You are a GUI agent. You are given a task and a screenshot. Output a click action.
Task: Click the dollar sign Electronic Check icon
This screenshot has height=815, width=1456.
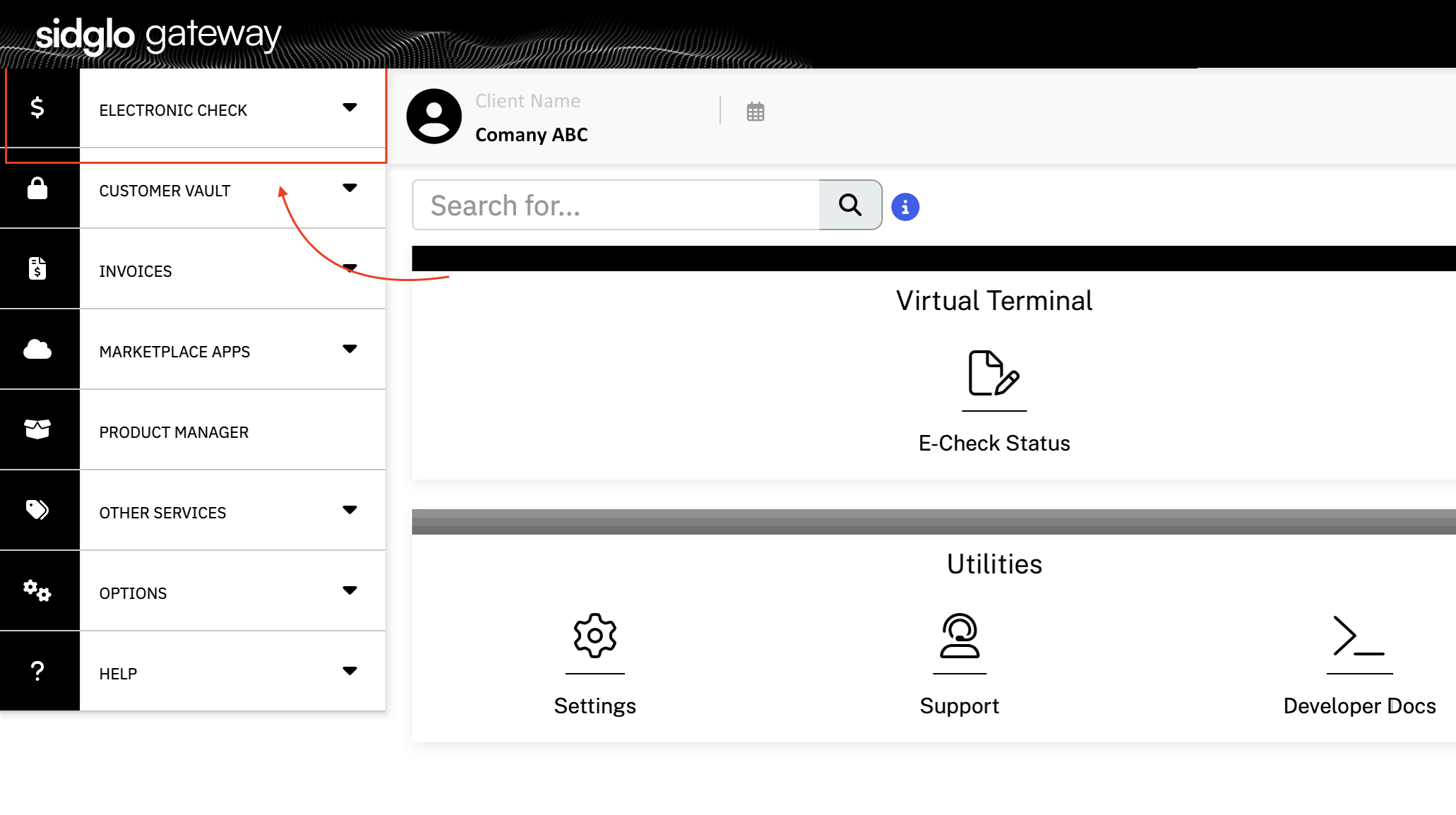(x=37, y=107)
